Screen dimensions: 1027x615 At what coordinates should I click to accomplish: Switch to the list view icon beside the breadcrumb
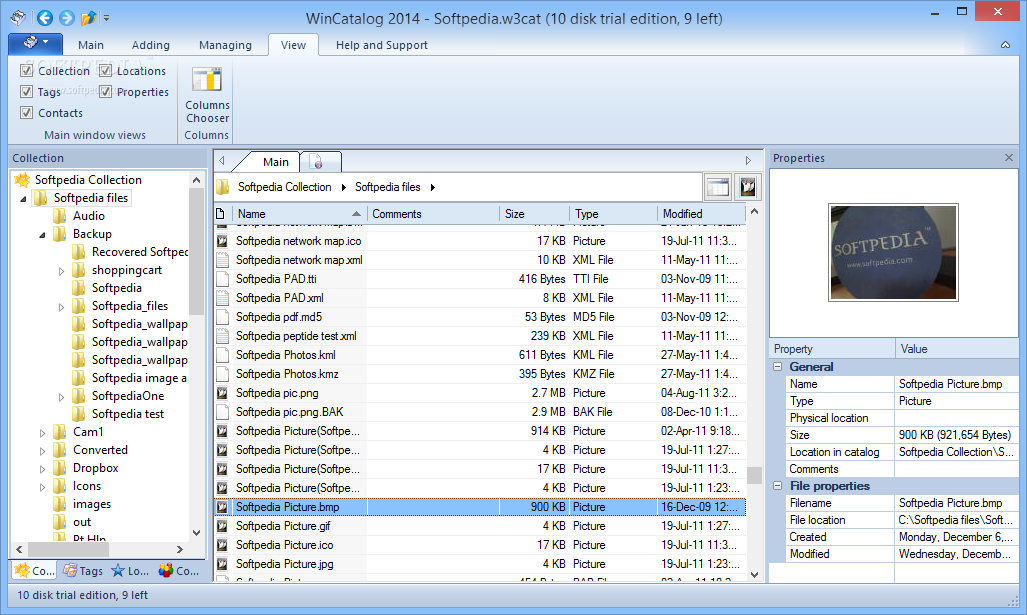tap(718, 187)
